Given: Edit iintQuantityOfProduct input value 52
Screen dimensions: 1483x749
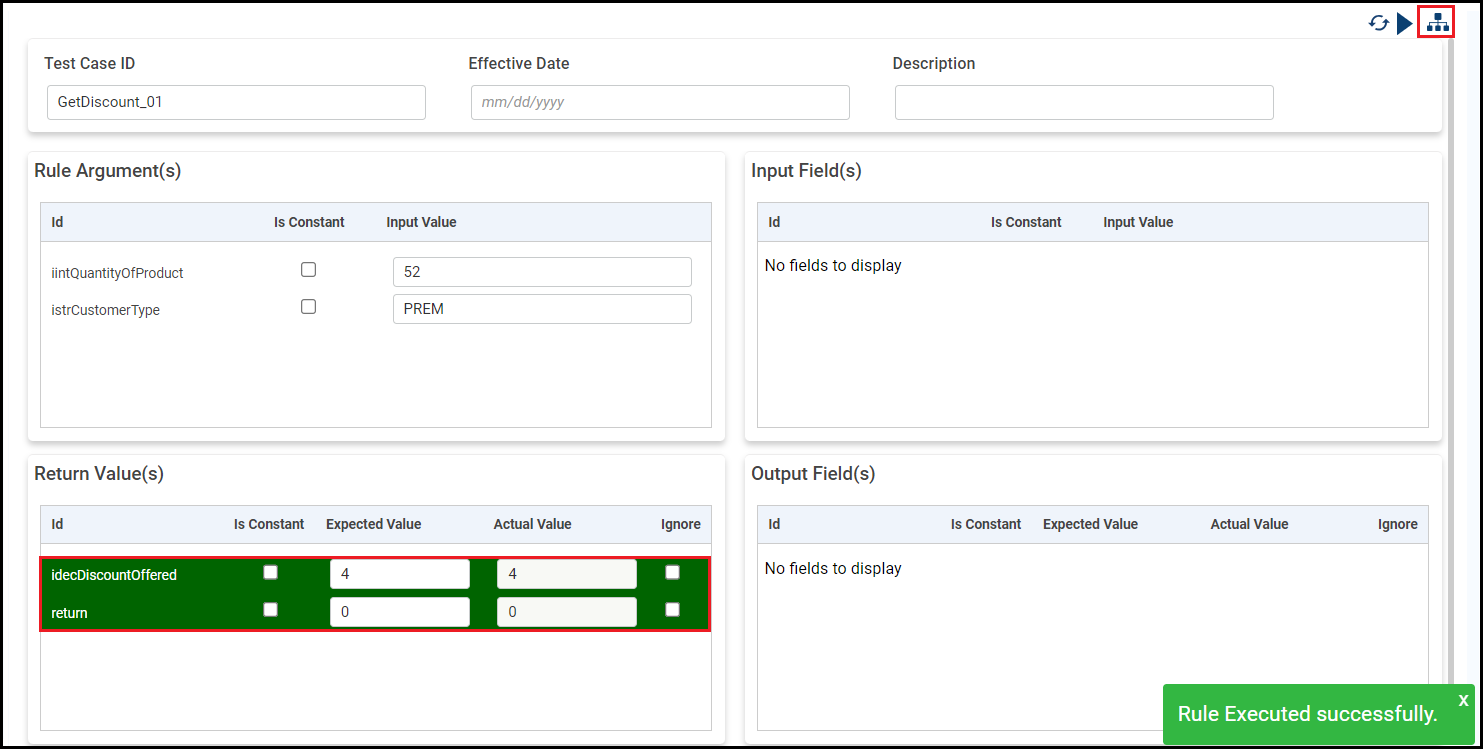Looking at the screenshot, I should click(542, 272).
